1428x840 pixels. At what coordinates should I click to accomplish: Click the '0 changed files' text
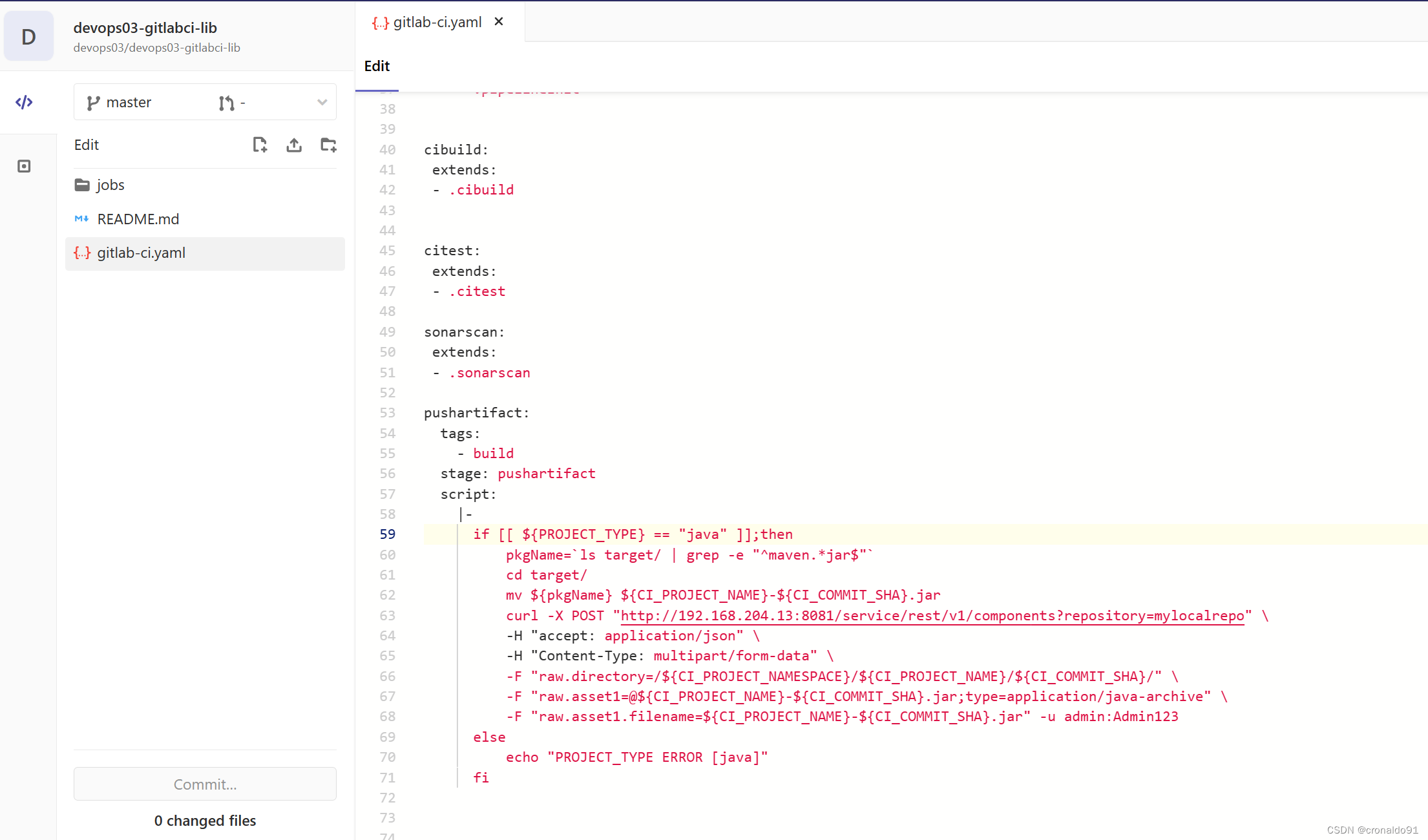pyautogui.click(x=205, y=821)
